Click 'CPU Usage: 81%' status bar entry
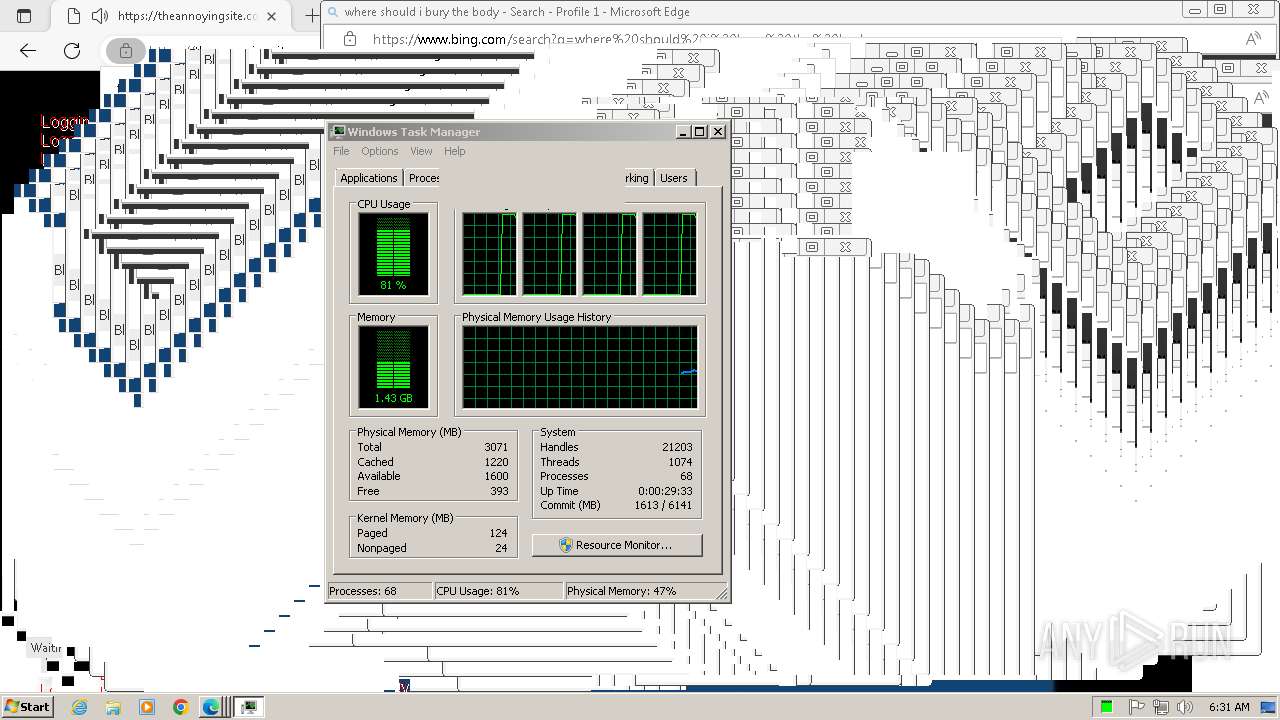Screen dimensions: 1280x720 [498, 591]
